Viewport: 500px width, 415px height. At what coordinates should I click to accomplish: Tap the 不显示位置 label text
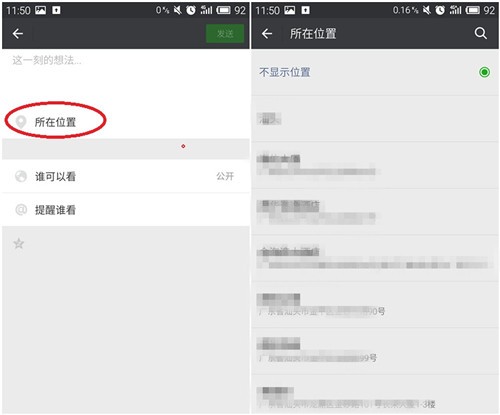click(x=285, y=72)
